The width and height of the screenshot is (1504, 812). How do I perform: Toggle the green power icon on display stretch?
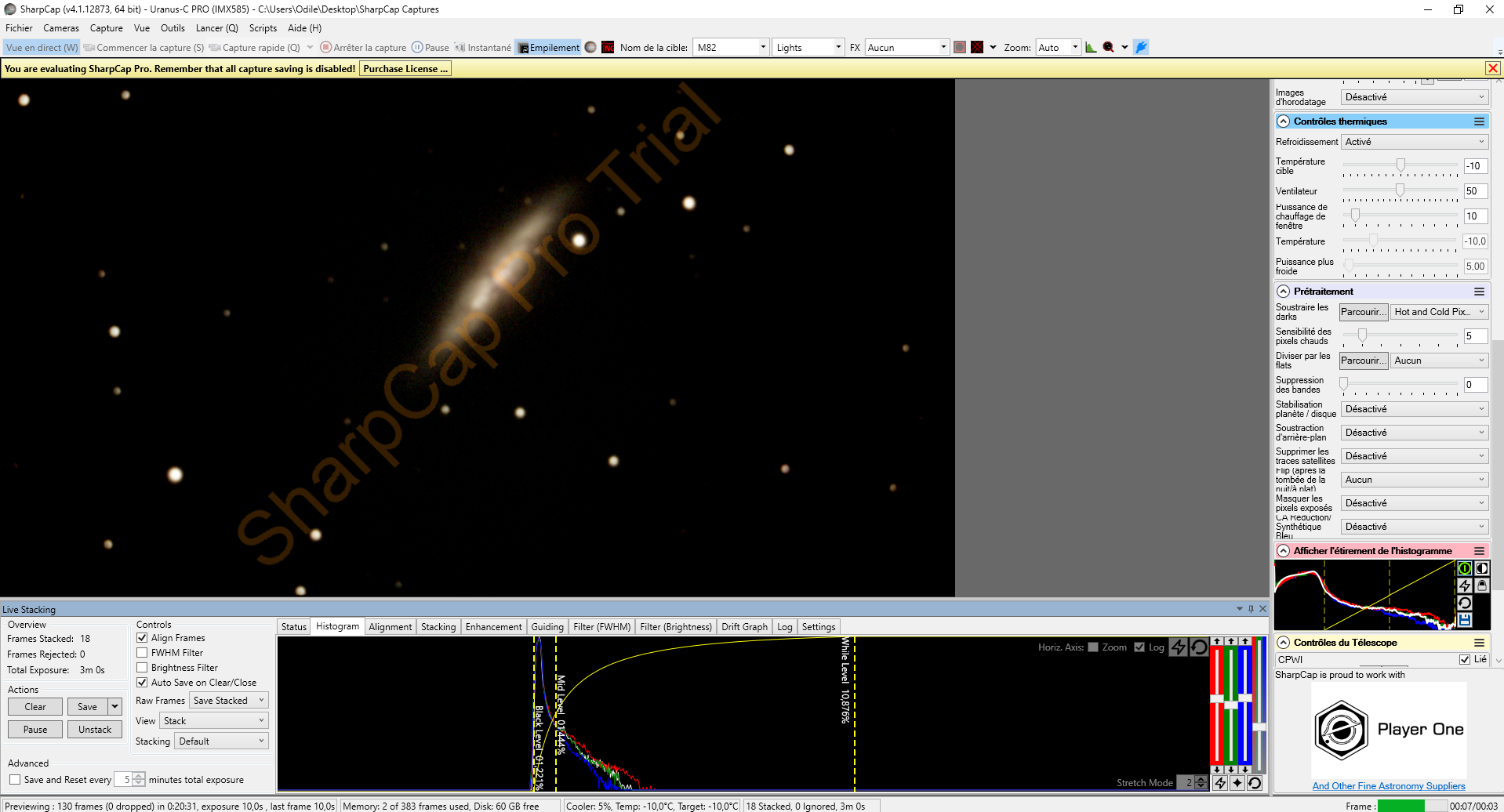point(1464,568)
